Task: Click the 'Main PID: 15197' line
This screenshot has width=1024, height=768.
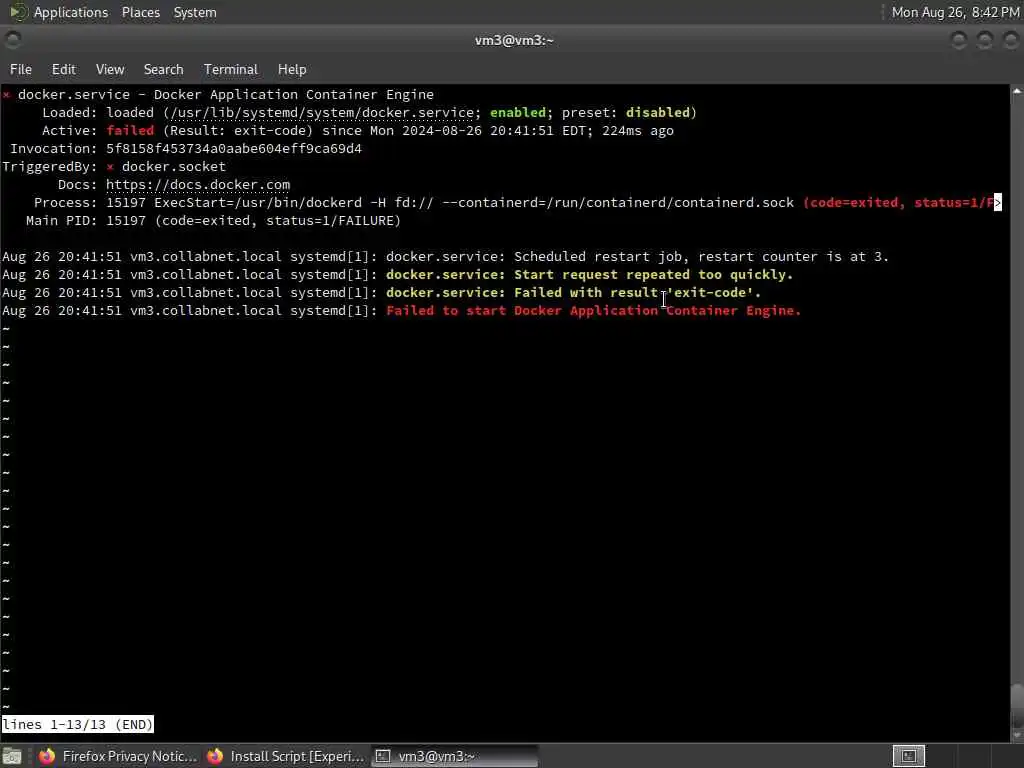Action: [x=213, y=221]
